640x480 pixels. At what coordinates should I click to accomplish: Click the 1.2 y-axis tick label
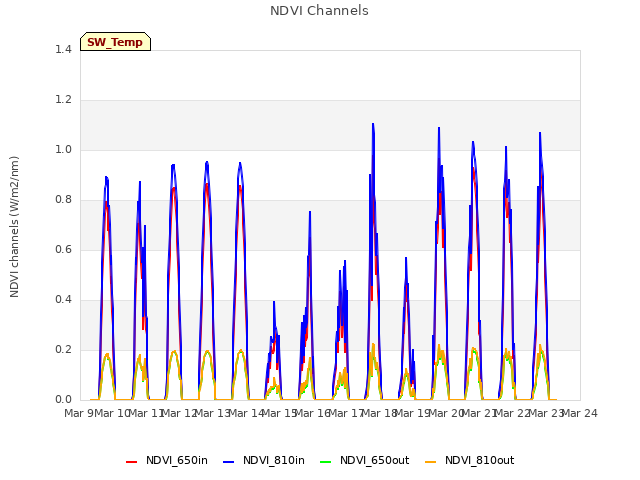pyautogui.click(x=63, y=100)
